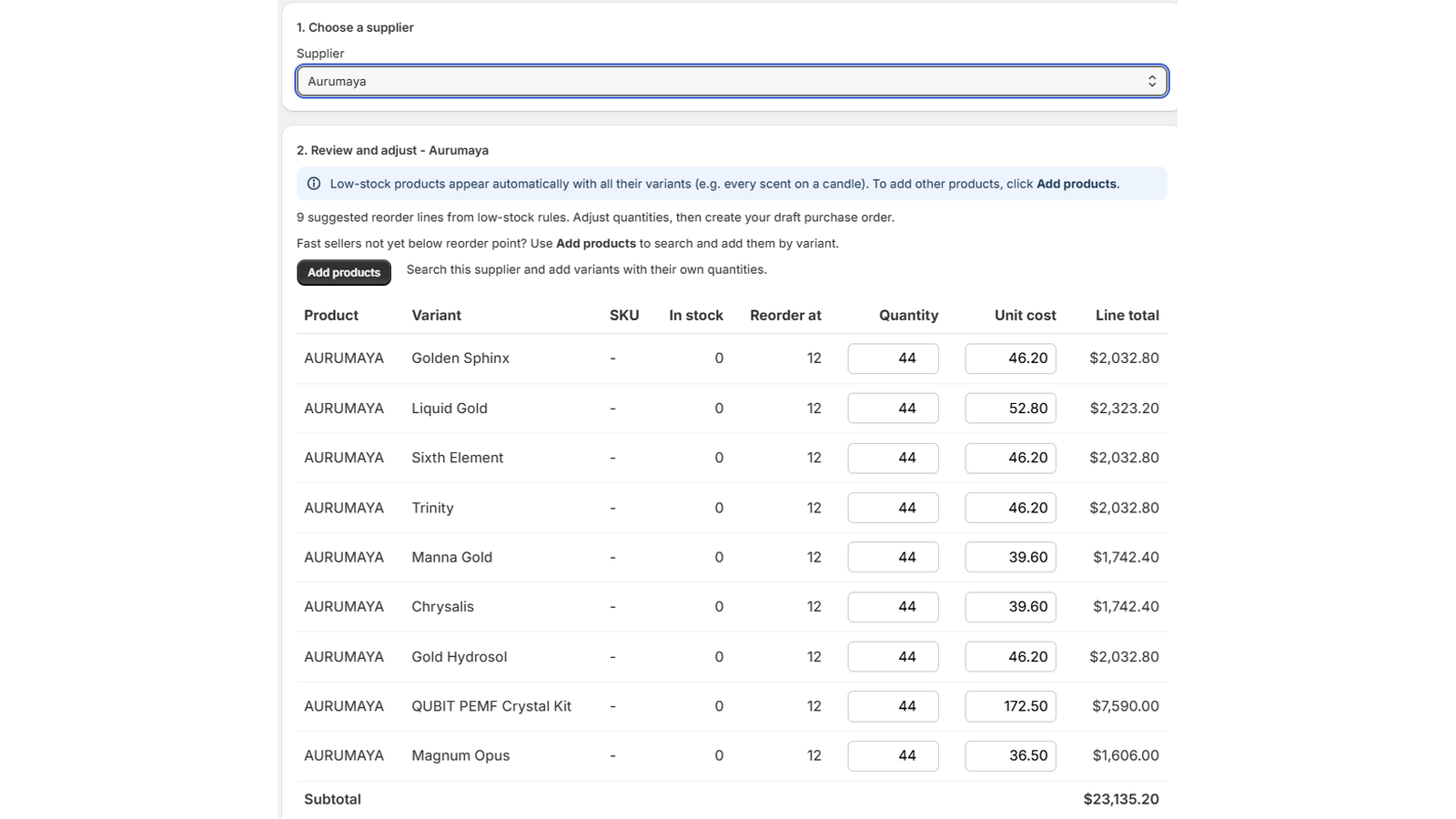Edit unit cost for QUBIT PEMF Crystal Kit
Viewport: 1456px width, 819px height.
pyautogui.click(x=1010, y=706)
